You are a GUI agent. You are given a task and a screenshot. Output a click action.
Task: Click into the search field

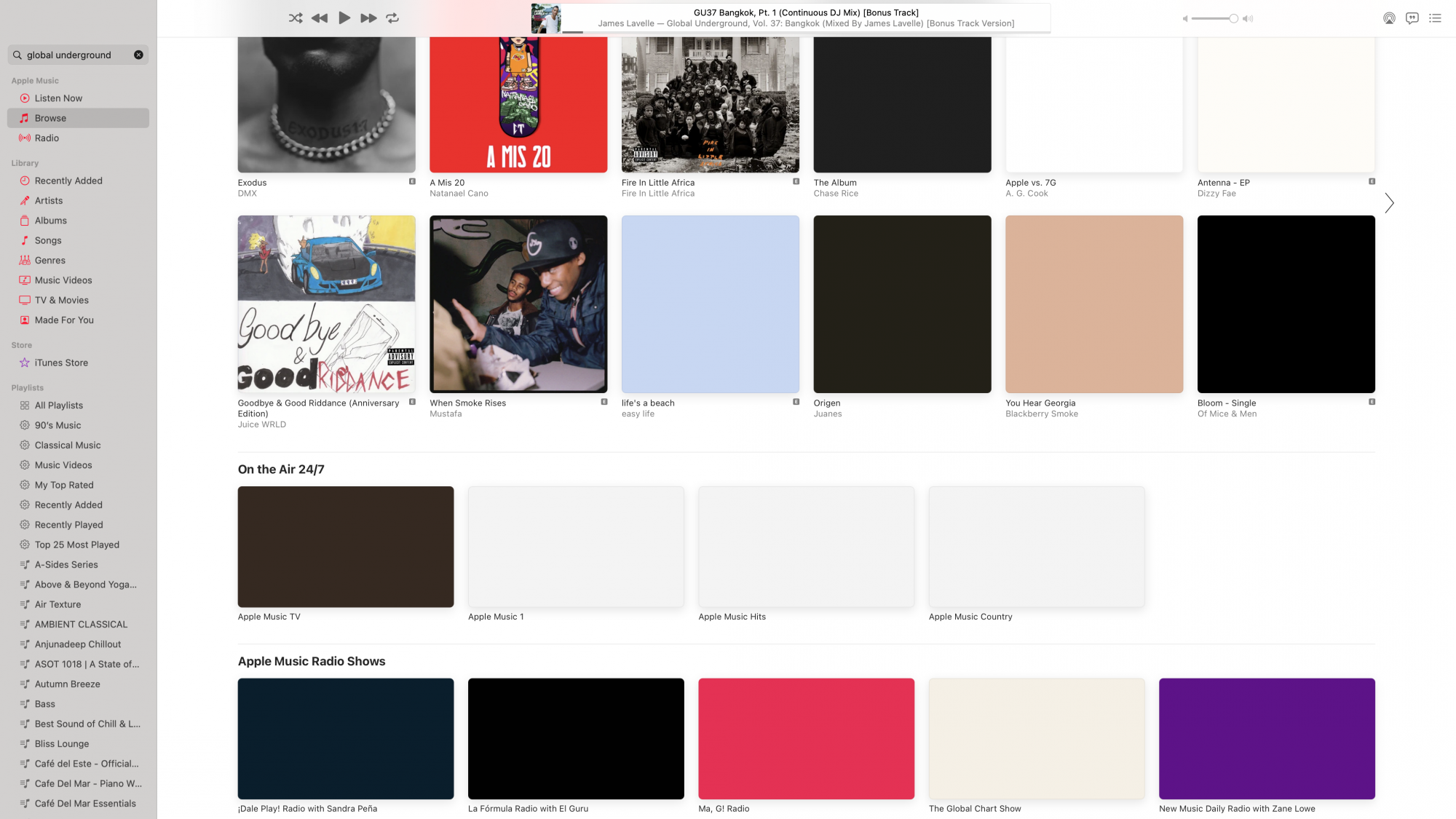pyautogui.click(x=79, y=55)
